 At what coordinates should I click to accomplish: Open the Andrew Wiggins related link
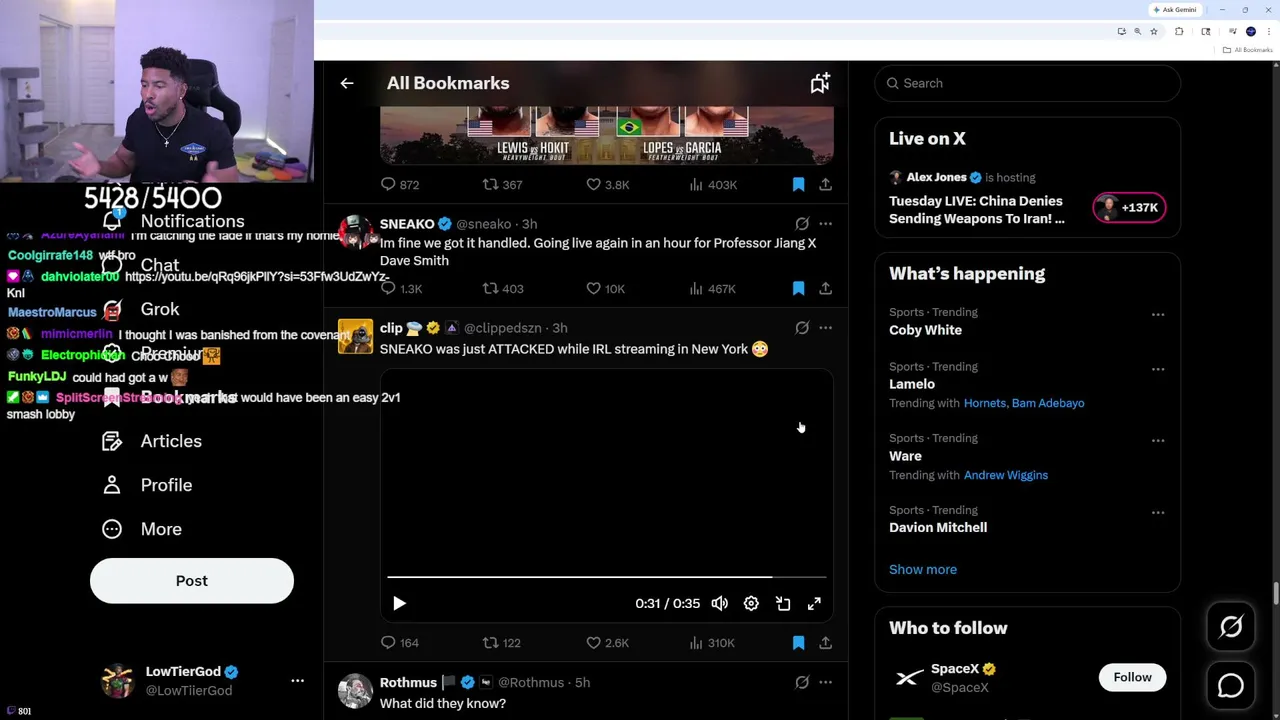pyautogui.click(x=1006, y=475)
